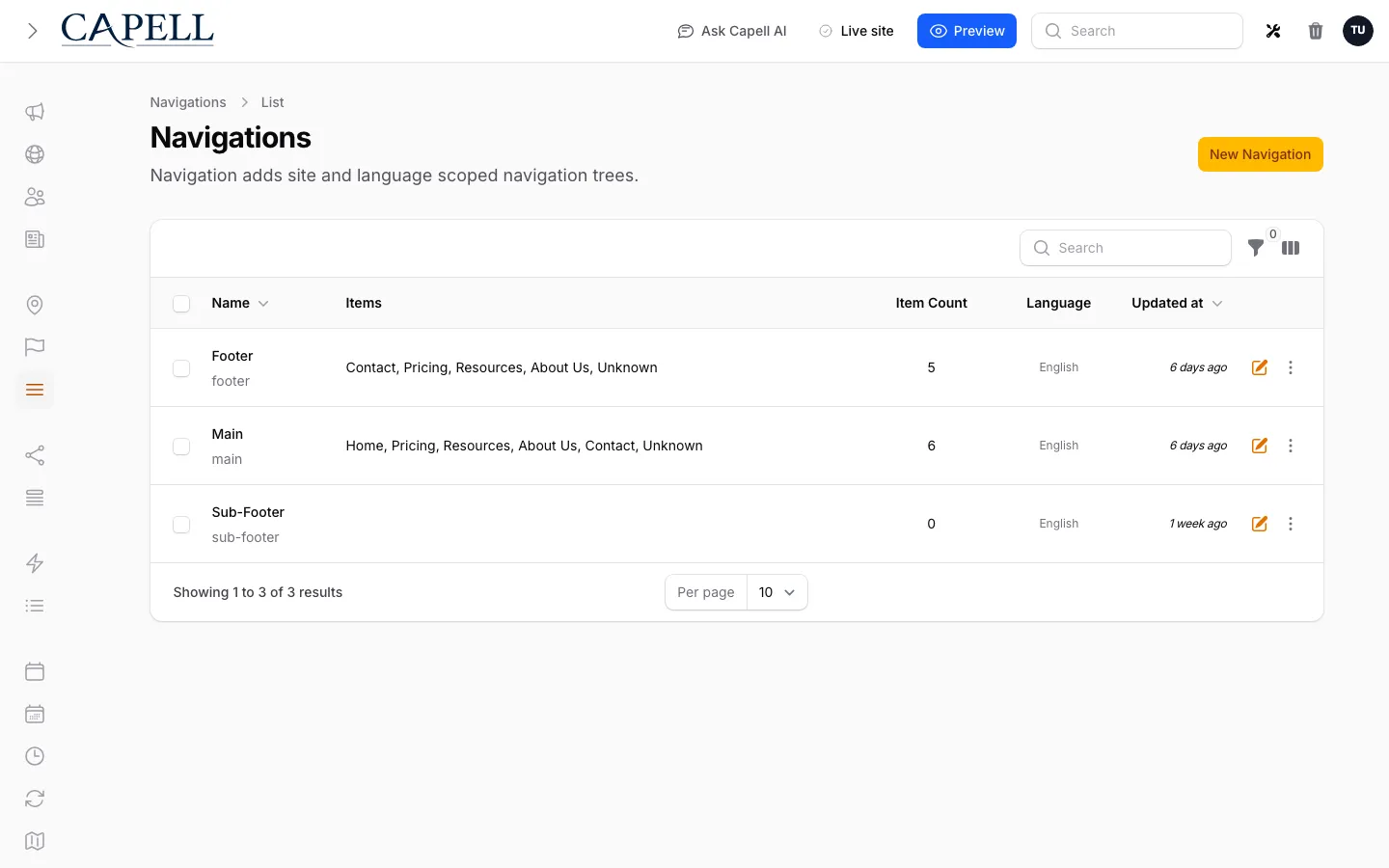Check the select-all header checkbox
This screenshot has height=868, width=1389.
pos(181,304)
